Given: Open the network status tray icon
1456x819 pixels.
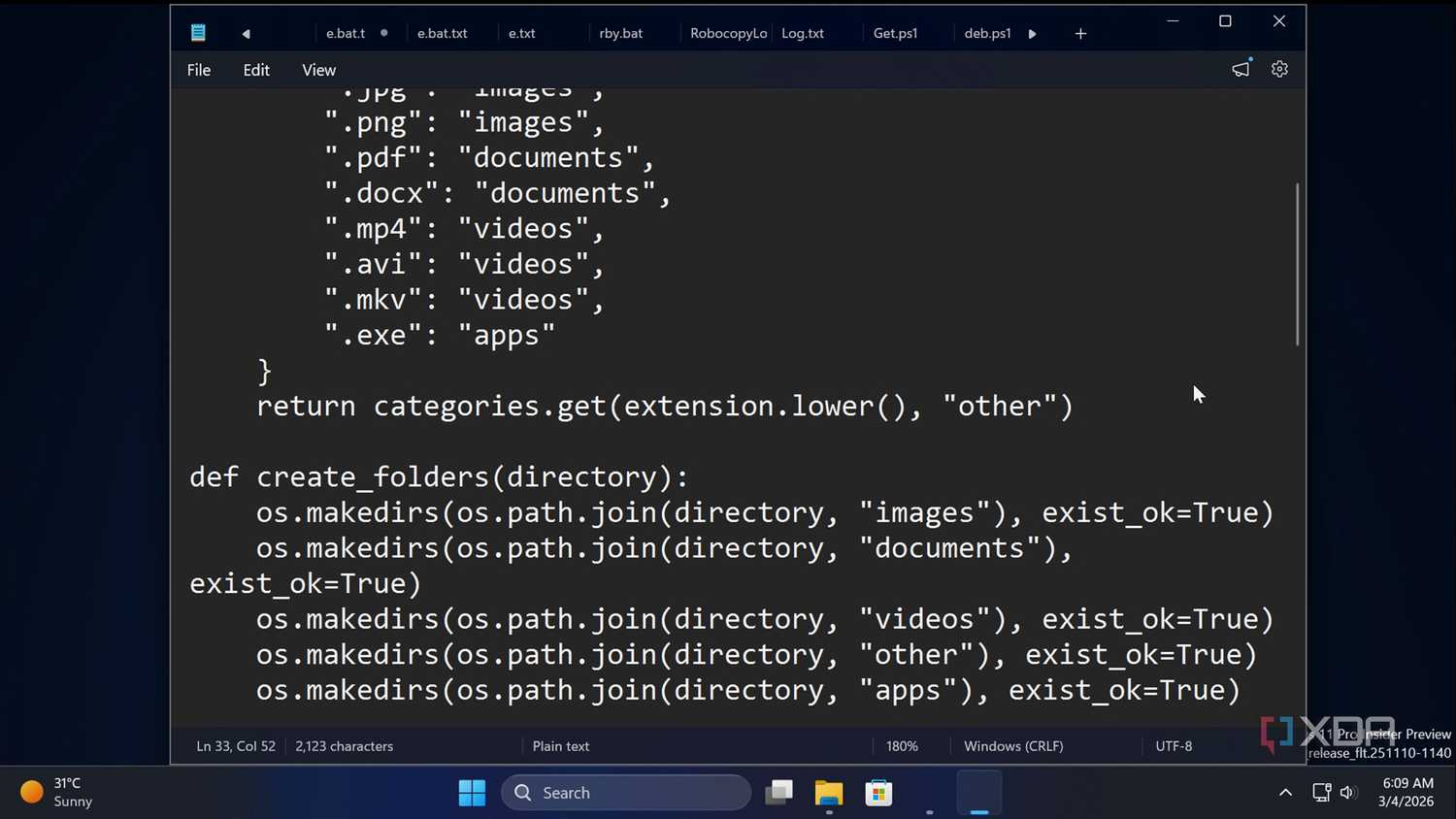Looking at the screenshot, I should [x=1321, y=793].
